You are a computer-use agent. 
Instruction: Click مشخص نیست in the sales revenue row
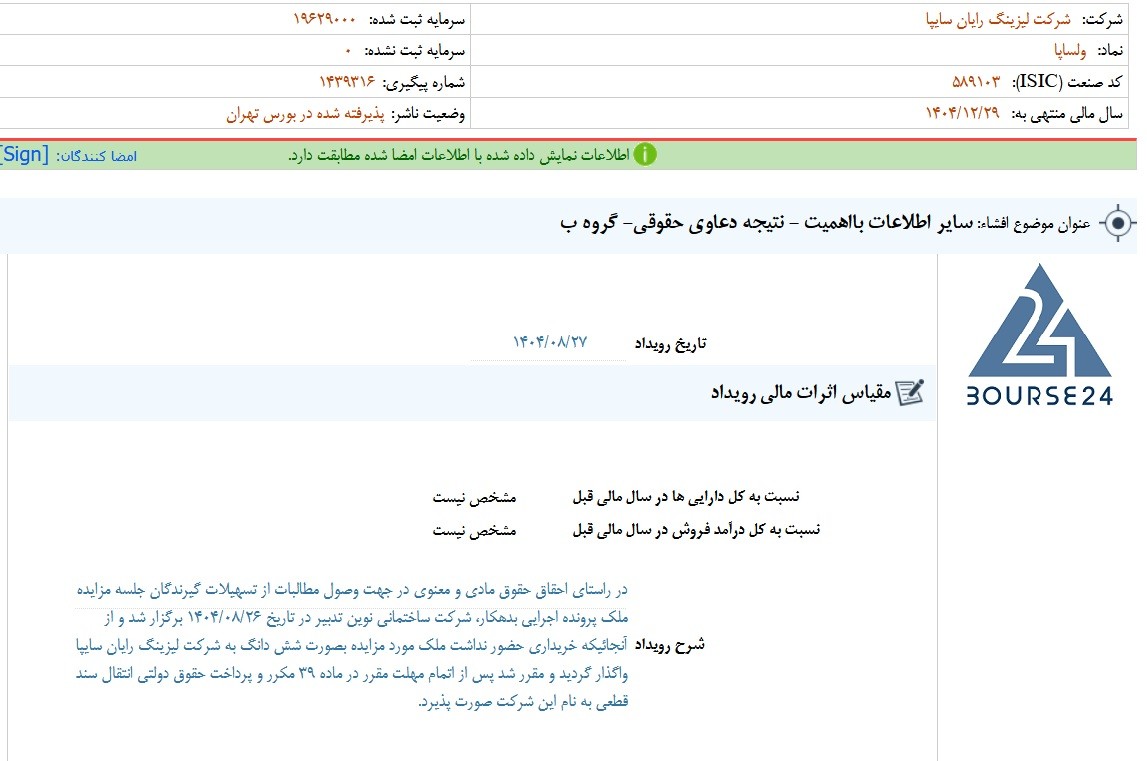pyautogui.click(x=474, y=531)
